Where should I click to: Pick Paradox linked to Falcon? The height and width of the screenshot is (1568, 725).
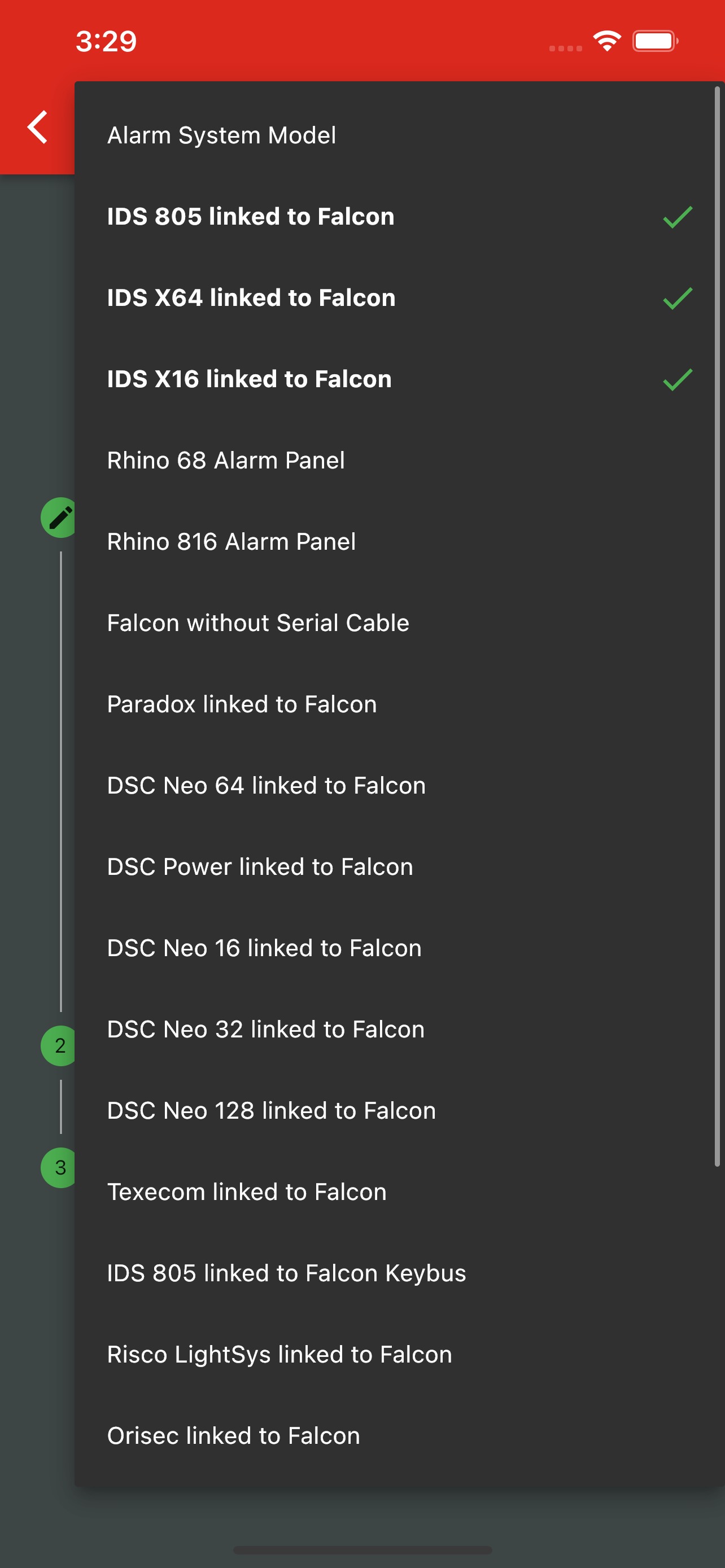[x=242, y=704]
